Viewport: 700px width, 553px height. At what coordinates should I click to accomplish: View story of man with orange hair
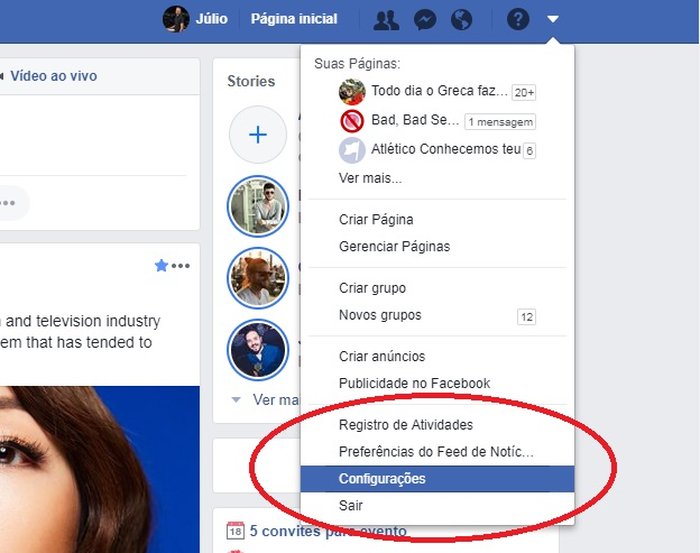point(258,278)
